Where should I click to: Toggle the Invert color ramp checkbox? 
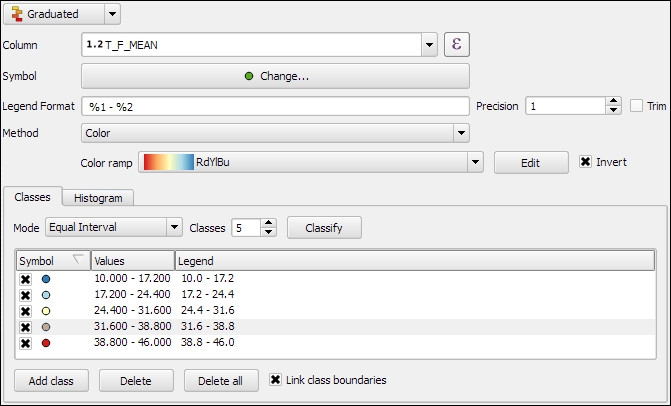tap(585, 162)
